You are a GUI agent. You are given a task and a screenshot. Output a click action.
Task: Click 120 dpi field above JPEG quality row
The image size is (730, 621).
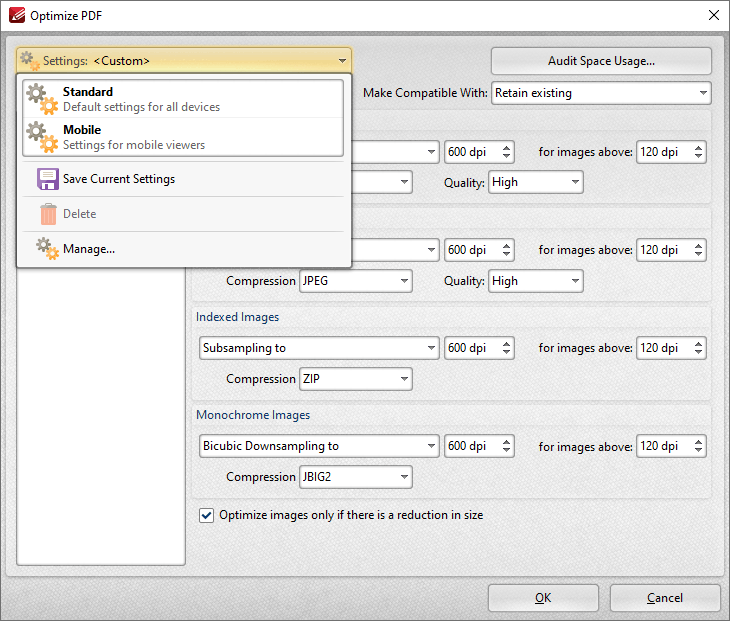pyautogui.click(x=671, y=250)
